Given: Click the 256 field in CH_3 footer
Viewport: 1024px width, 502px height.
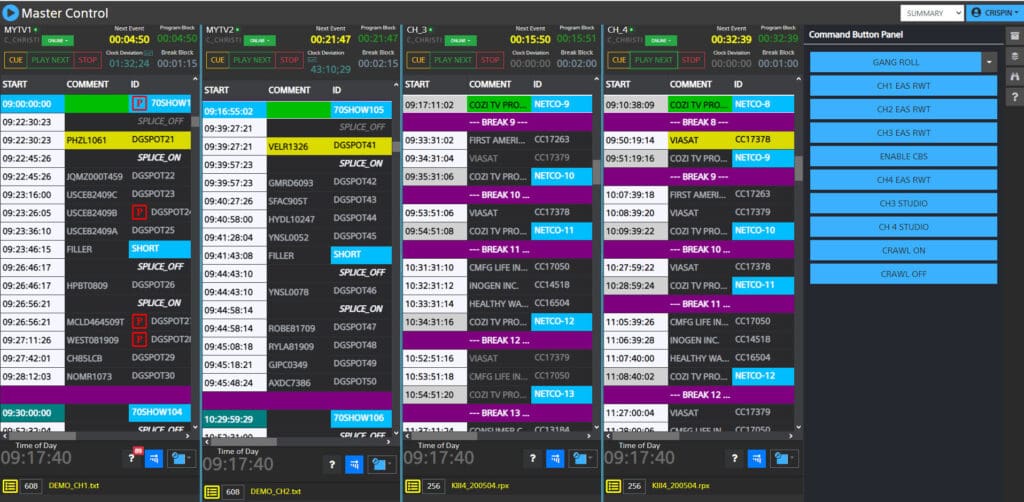Looking at the screenshot, I should pyautogui.click(x=434, y=486).
